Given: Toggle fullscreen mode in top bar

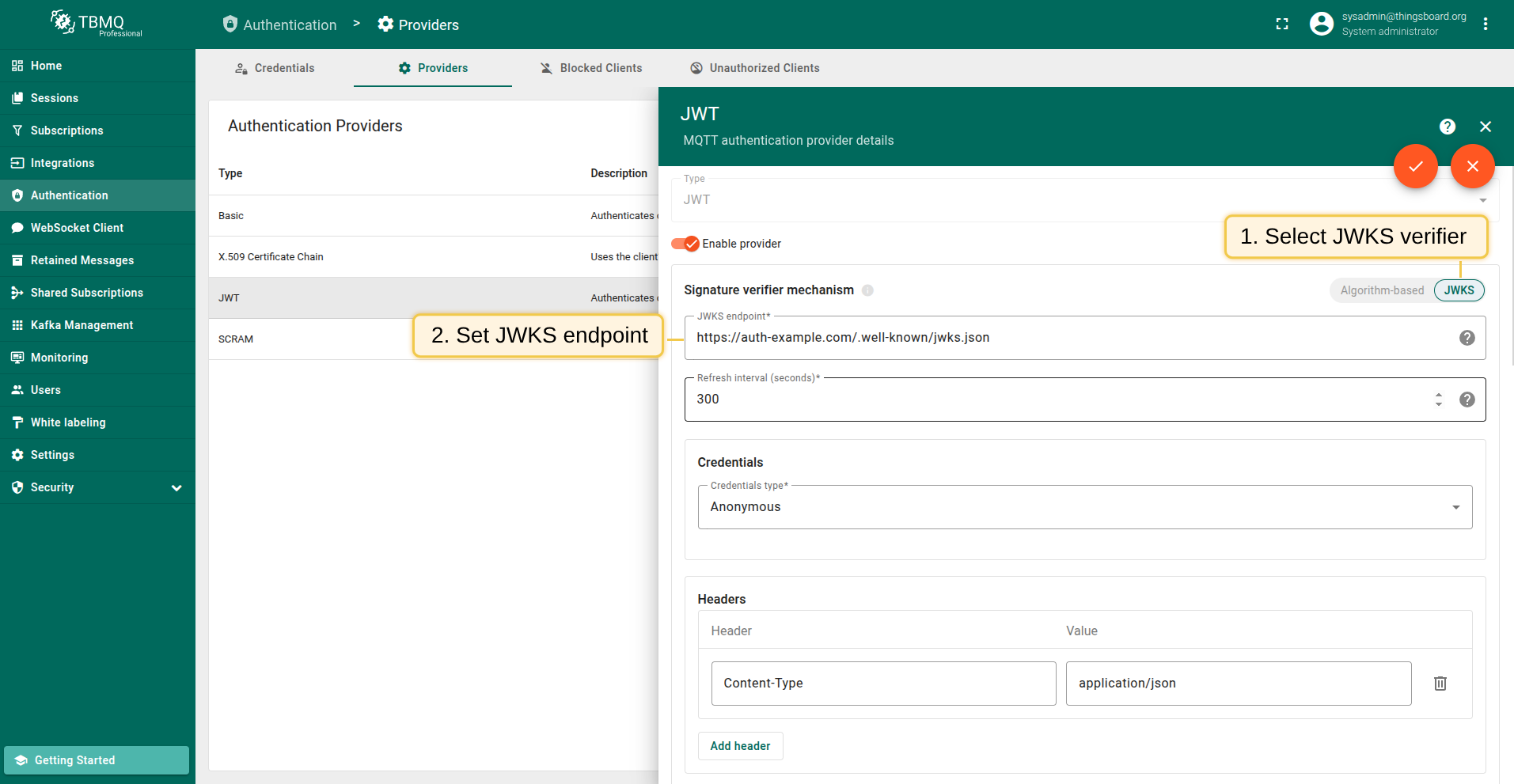Looking at the screenshot, I should click(1282, 25).
